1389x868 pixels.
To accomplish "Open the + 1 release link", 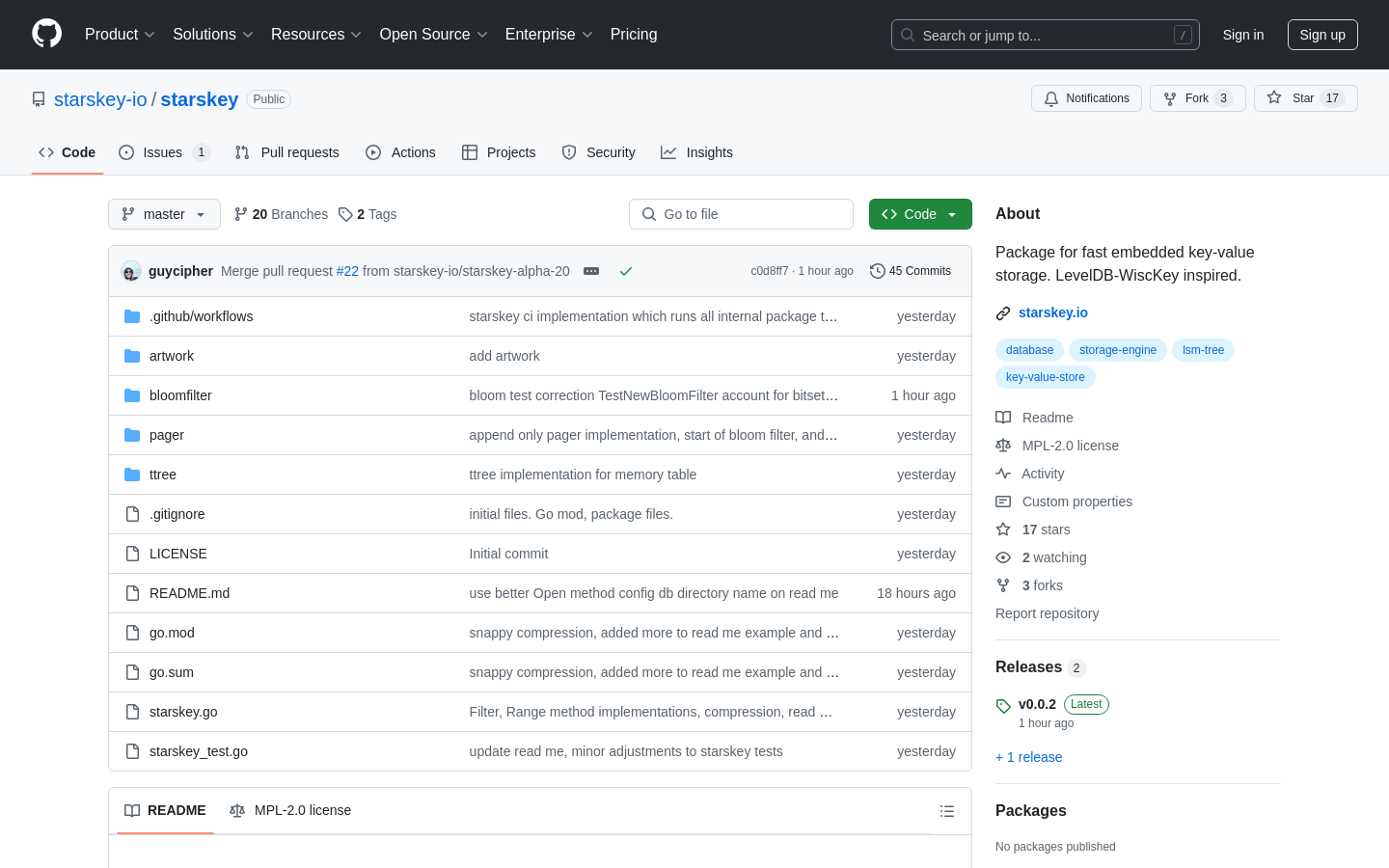I will tap(1028, 757).
